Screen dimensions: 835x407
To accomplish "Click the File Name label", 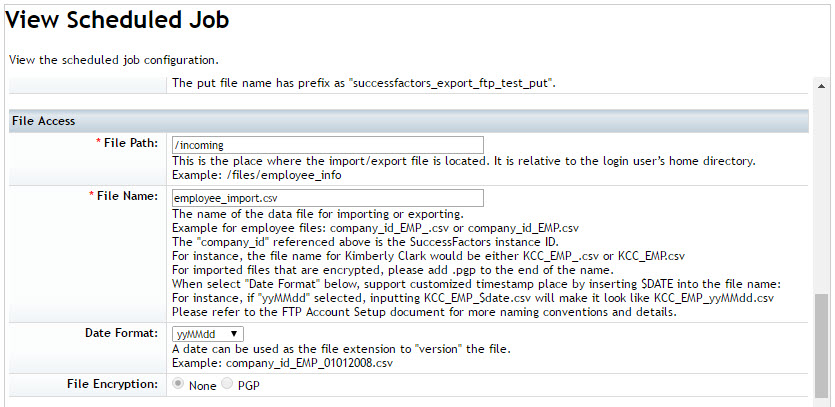I will 127,196.
